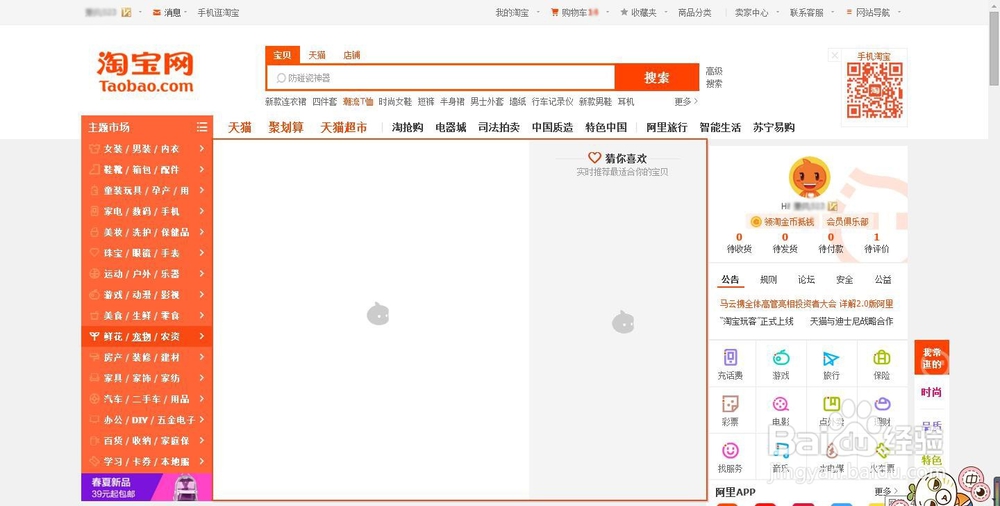Switch to the 规则 tab
The image size is (1000, 506).
pyautogui.click(x=768, y=279)
